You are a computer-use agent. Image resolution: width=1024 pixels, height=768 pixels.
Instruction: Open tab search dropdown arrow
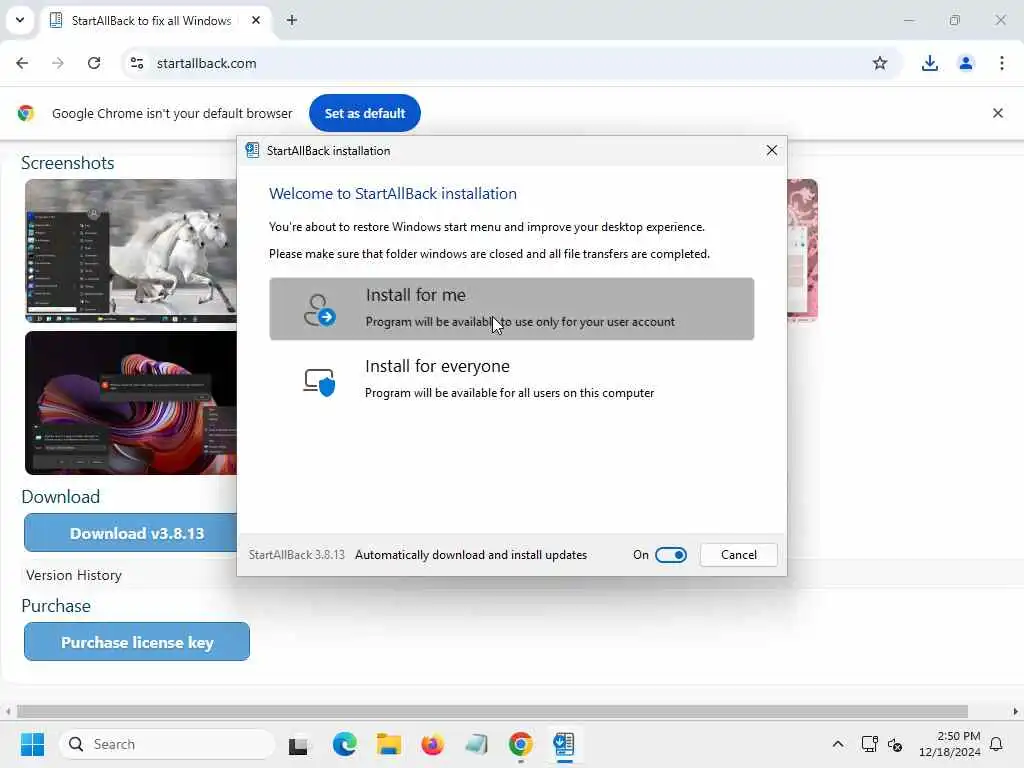[x=20, y=20]
